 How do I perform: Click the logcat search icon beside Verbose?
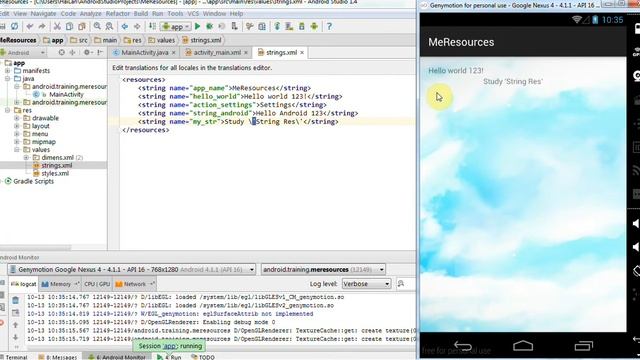(x=401, y=284)
